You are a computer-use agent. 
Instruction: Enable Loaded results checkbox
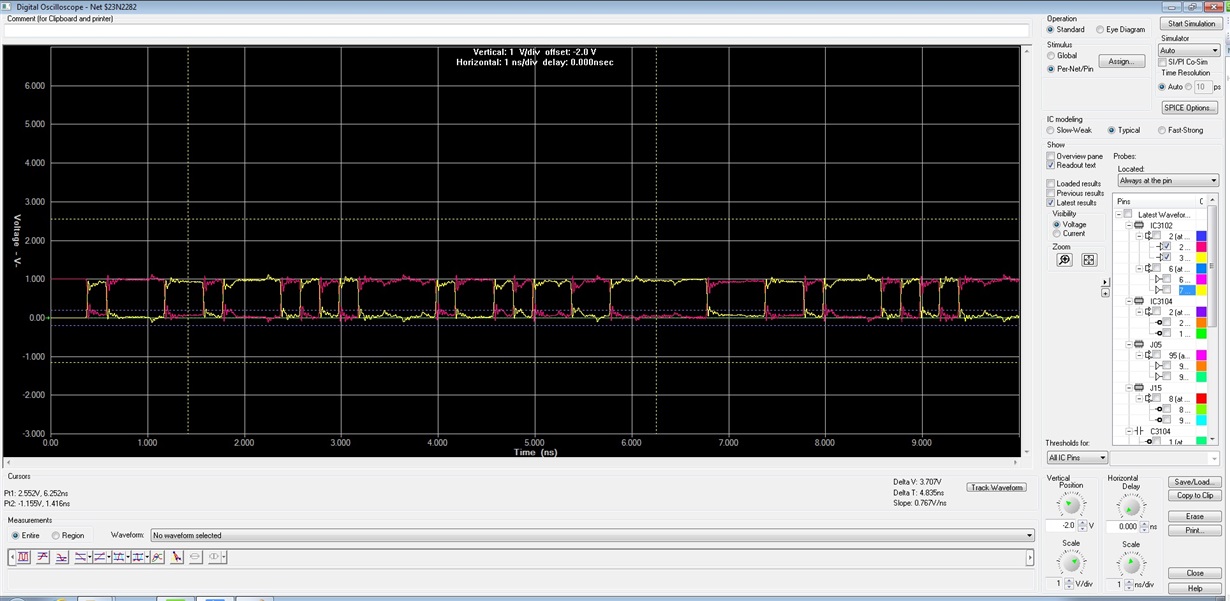(1051, 184)
